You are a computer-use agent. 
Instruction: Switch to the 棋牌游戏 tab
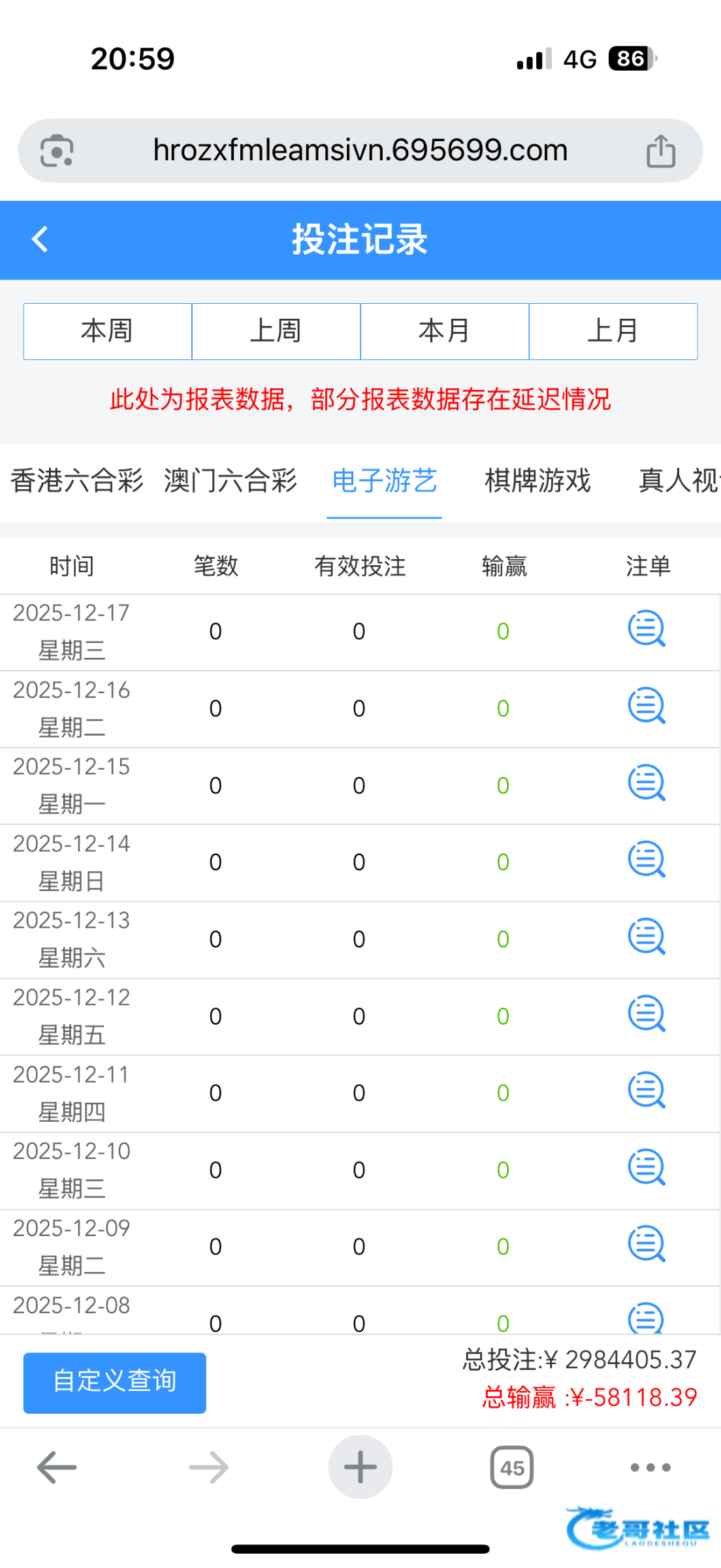click(x=537, y=482)
